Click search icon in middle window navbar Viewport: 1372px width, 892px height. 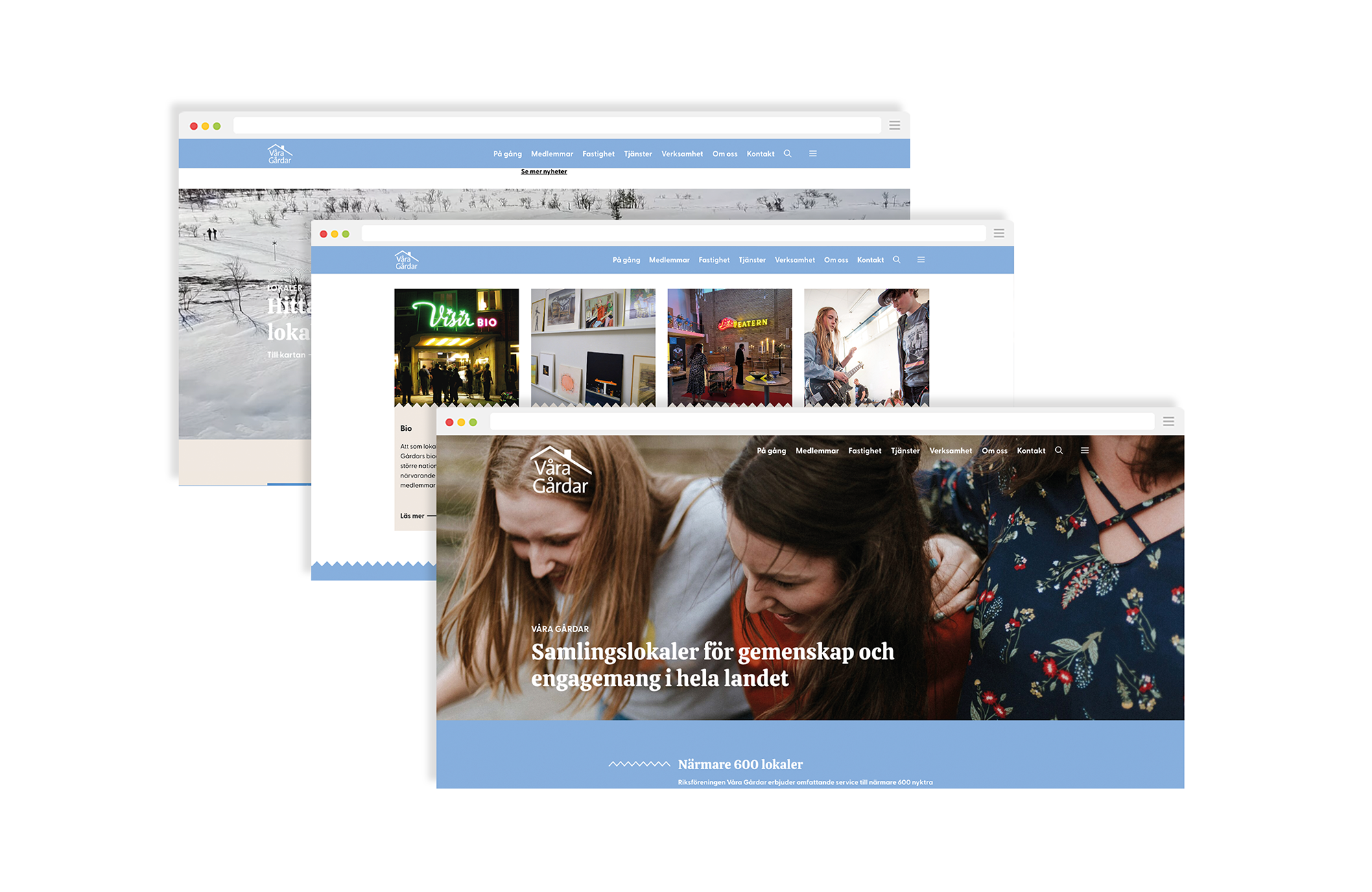pos(897,260)
